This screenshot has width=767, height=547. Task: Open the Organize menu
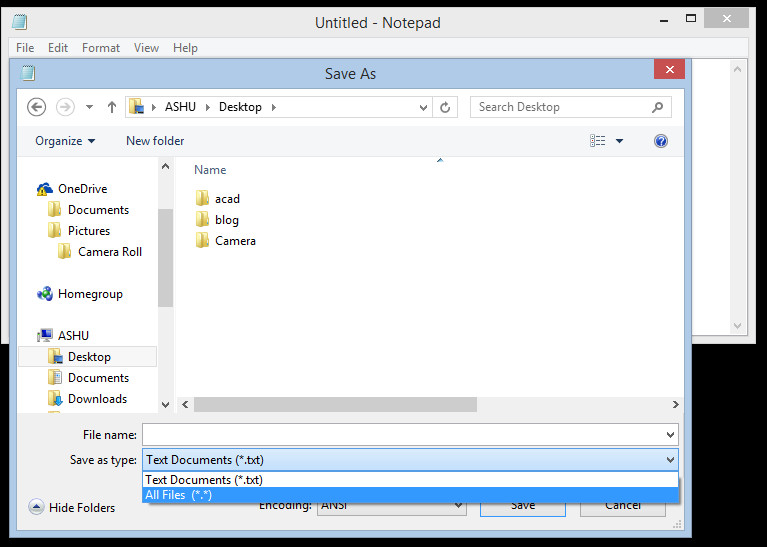(65, 141)
